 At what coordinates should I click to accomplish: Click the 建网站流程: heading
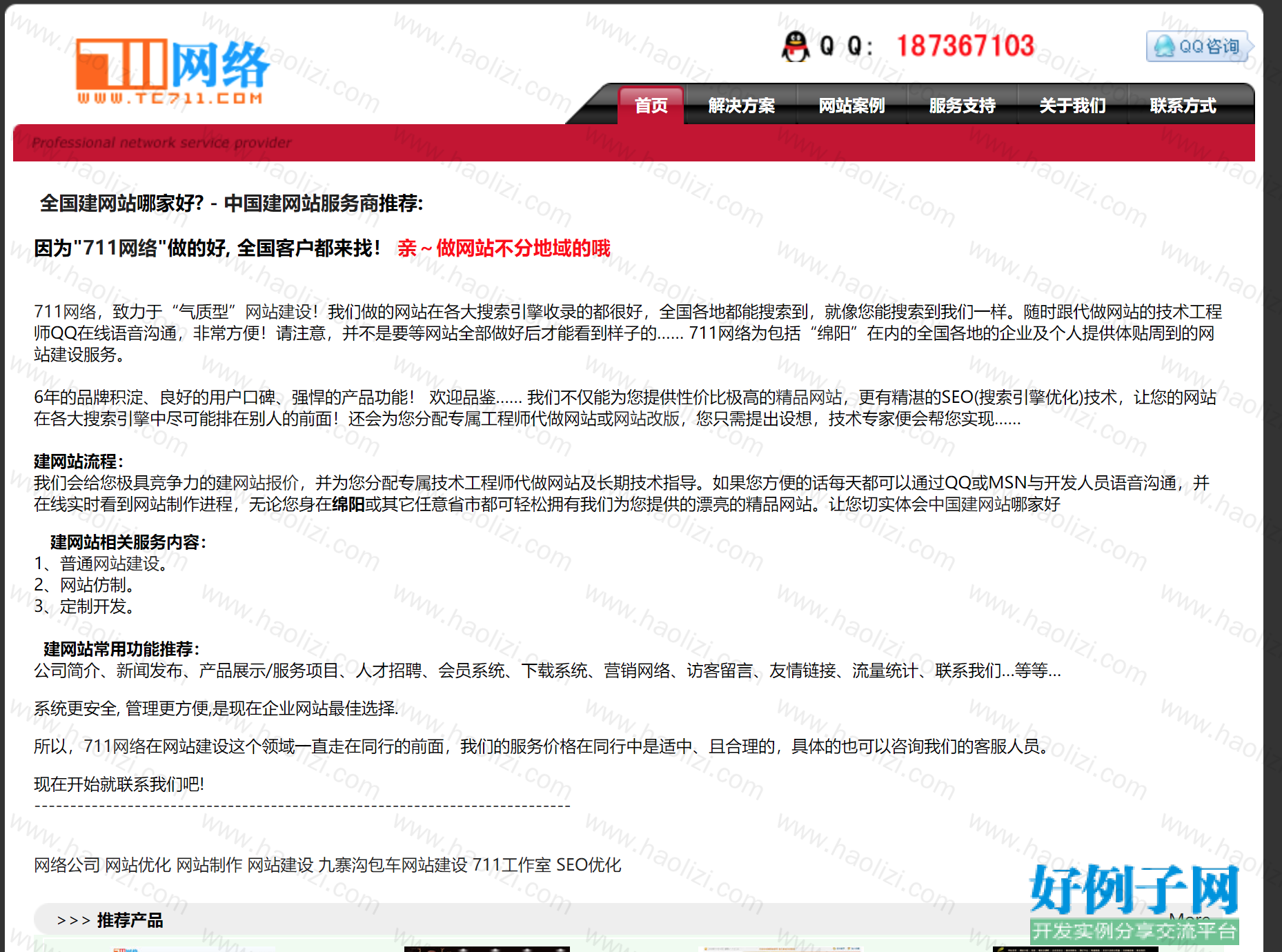[x=79, y=462]
